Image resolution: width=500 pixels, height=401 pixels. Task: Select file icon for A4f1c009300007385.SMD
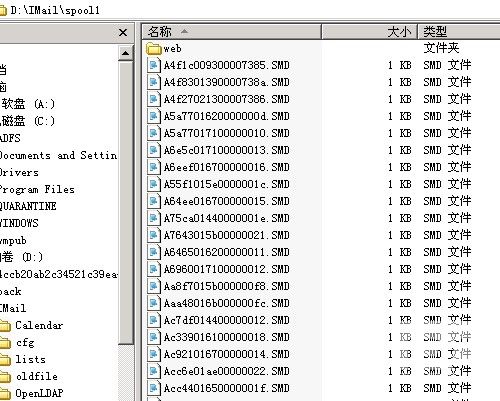click(154, 65)
